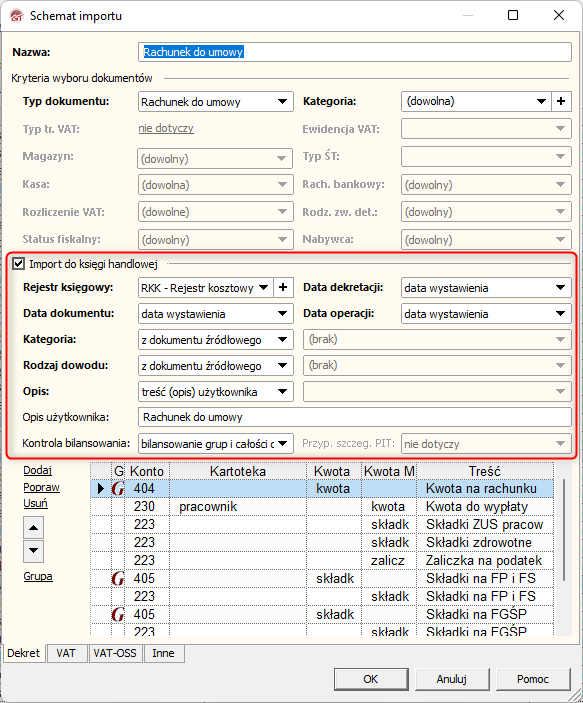Move selected row down with arrow button
The image size is (583, 703).
(34, 551)
